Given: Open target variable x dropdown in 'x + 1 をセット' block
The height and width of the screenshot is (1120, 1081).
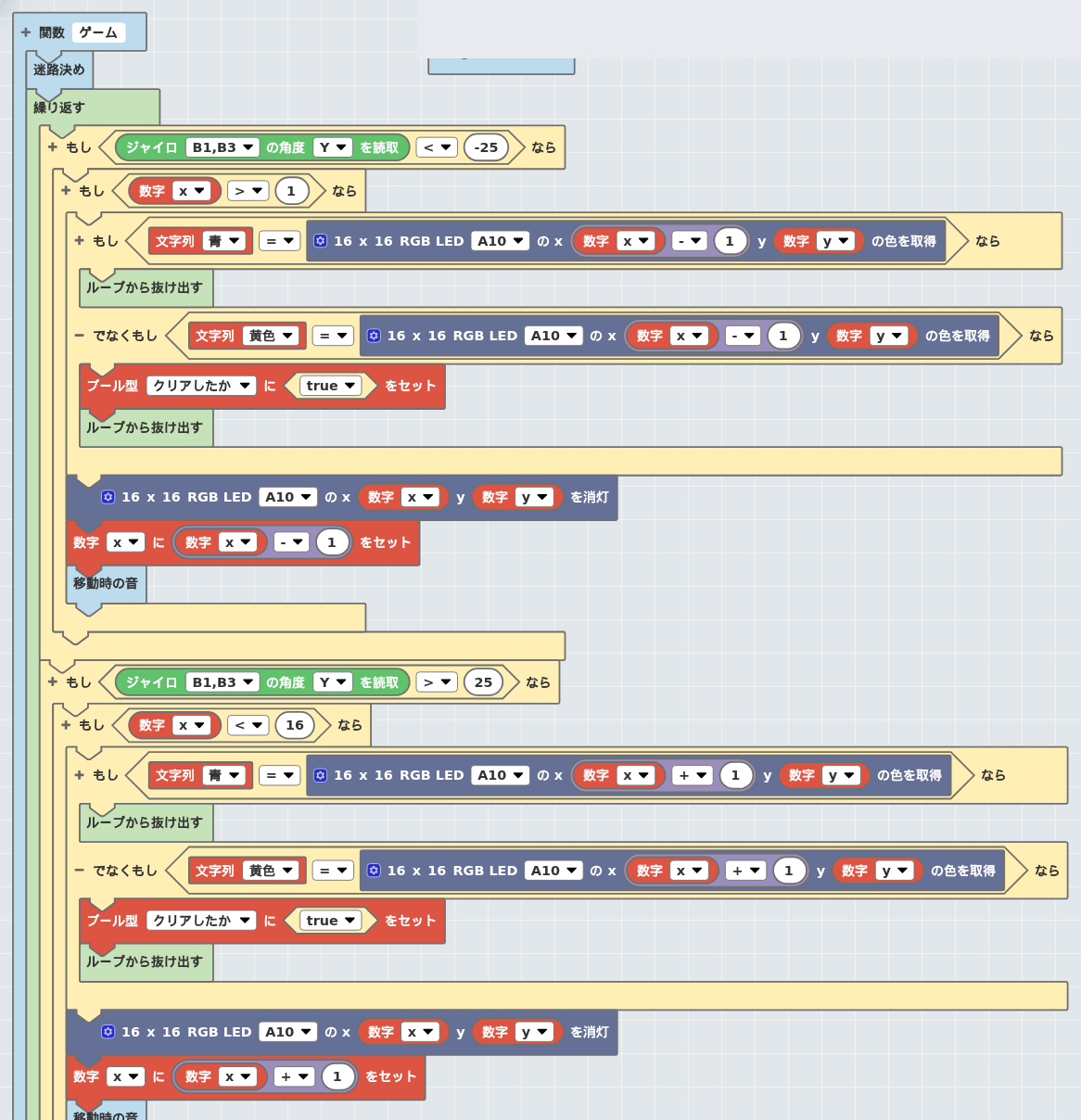Looking at the screenshot, I should point(126,1076).
